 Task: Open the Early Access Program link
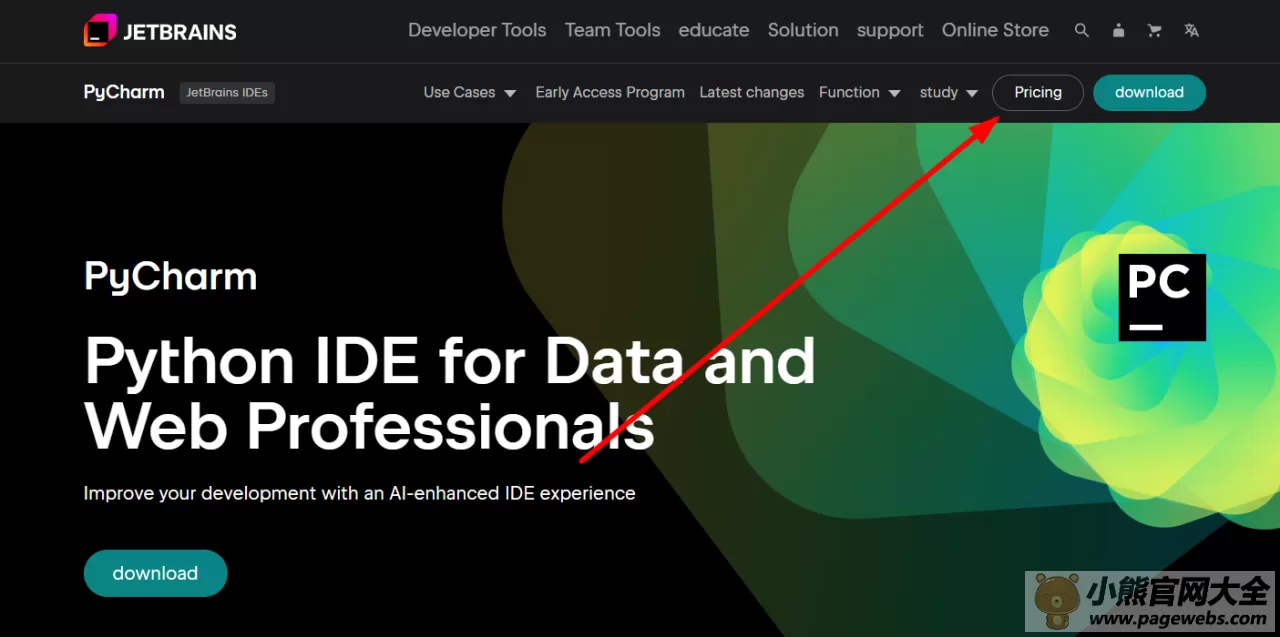pos(610,92)
